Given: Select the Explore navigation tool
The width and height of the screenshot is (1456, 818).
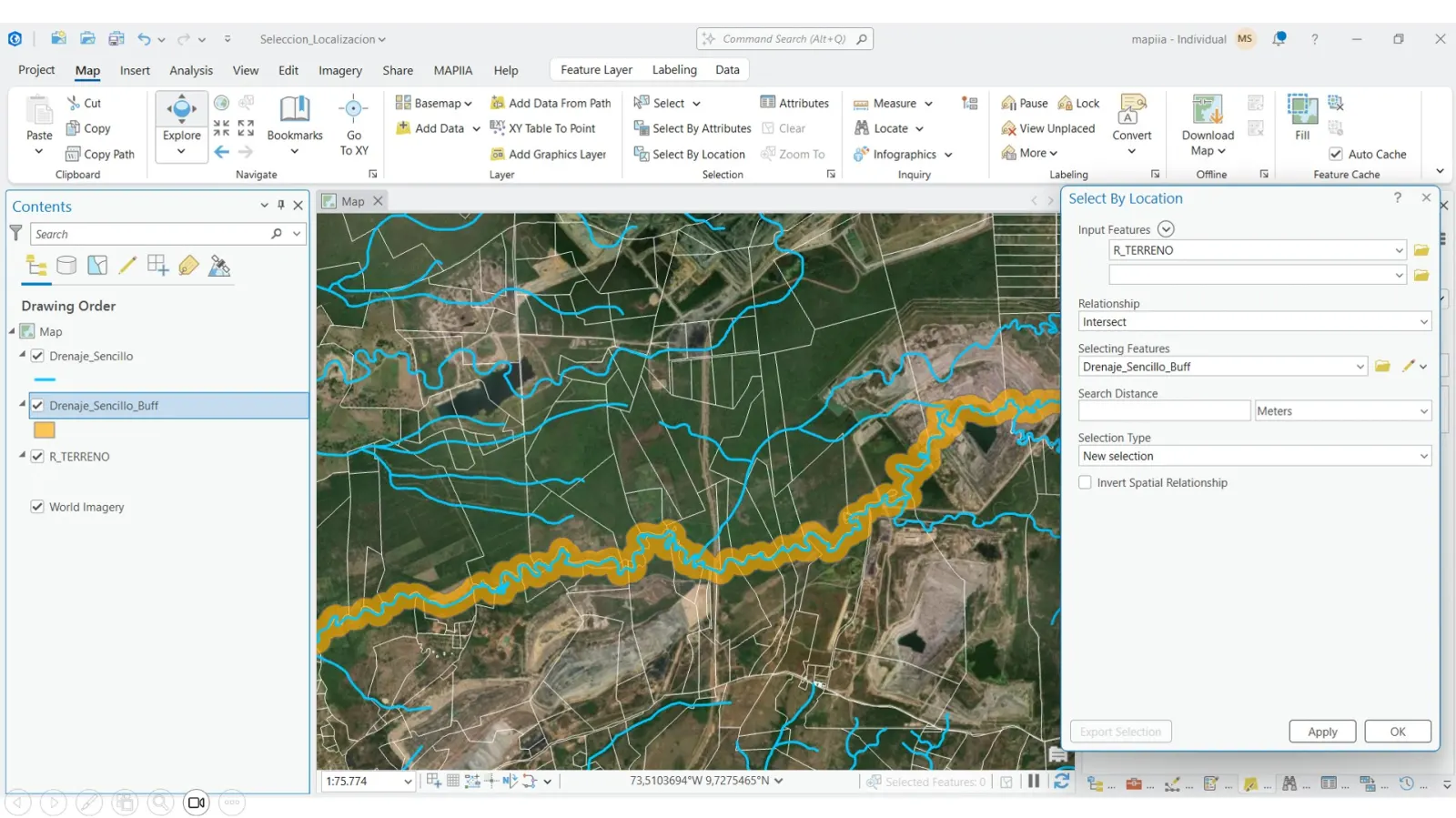Looking at the screenshot, I should [x=181, y=110].
